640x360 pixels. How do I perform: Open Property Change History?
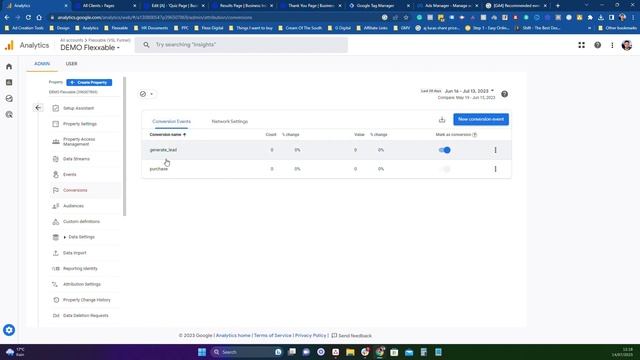click(87, 300)
